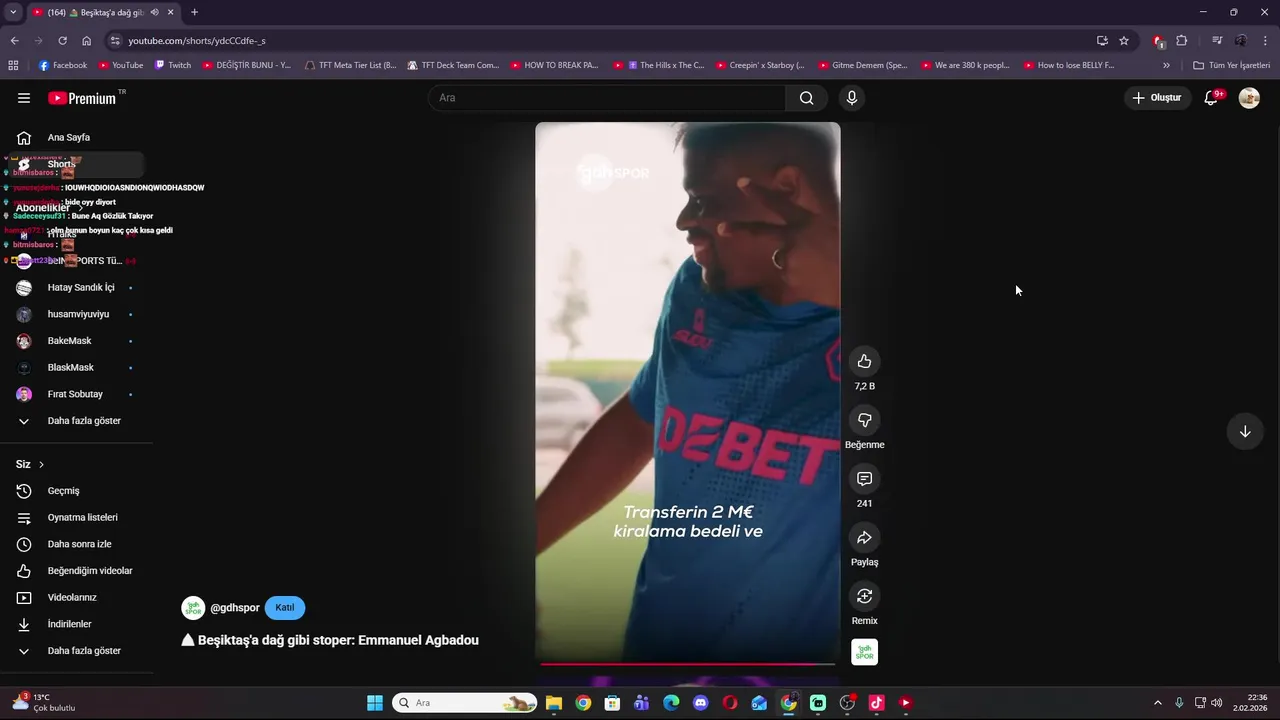
Task: Open Ana Sayfa in the sidebar
Action: [x=76, y=138]
